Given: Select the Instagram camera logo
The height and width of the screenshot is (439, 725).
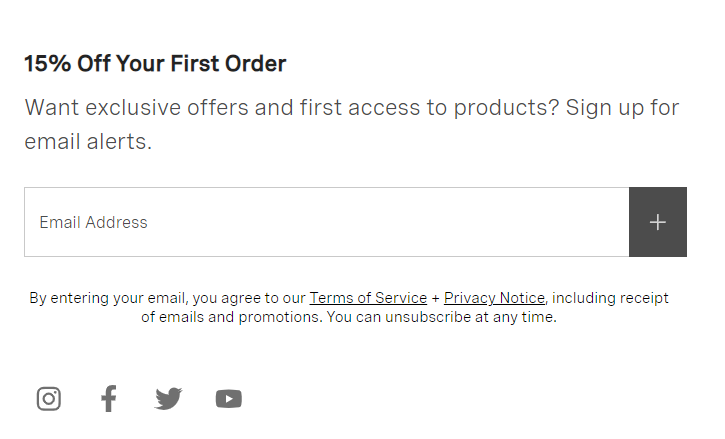Looking at the screenshot, I should (49, 398).
